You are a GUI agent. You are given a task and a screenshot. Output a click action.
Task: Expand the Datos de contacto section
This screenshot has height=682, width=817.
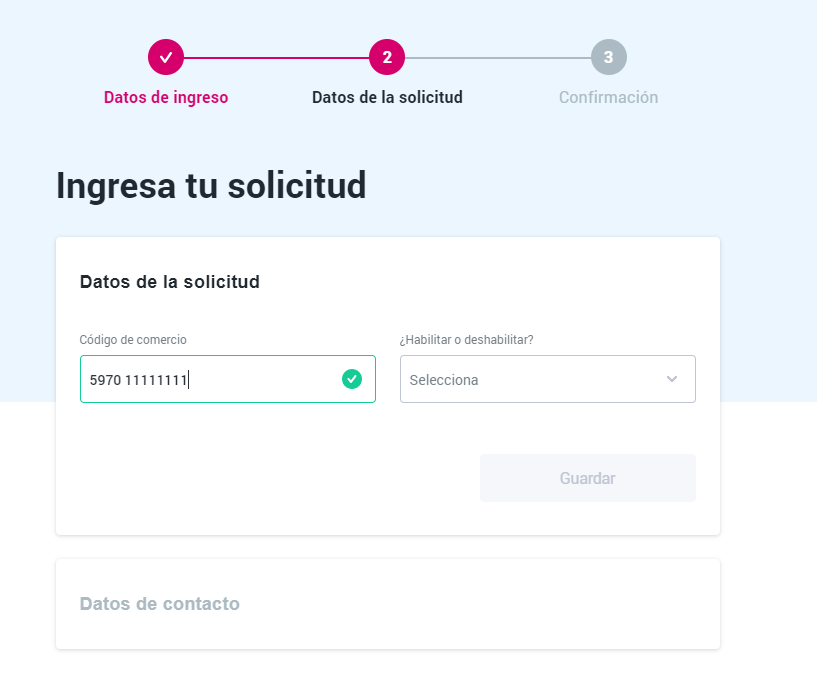(x=388, y=604)
